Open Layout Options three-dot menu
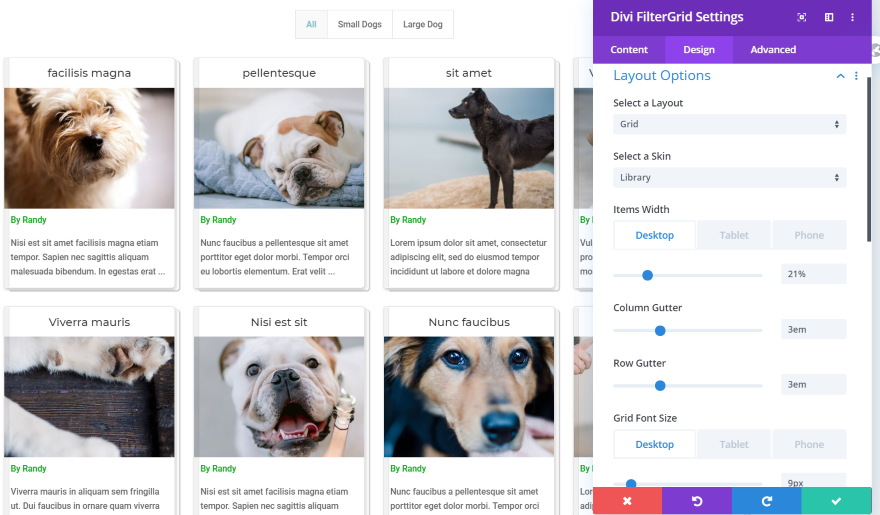Image resolution: width=880 pixels, height=515 pixels. coord(856,76)
